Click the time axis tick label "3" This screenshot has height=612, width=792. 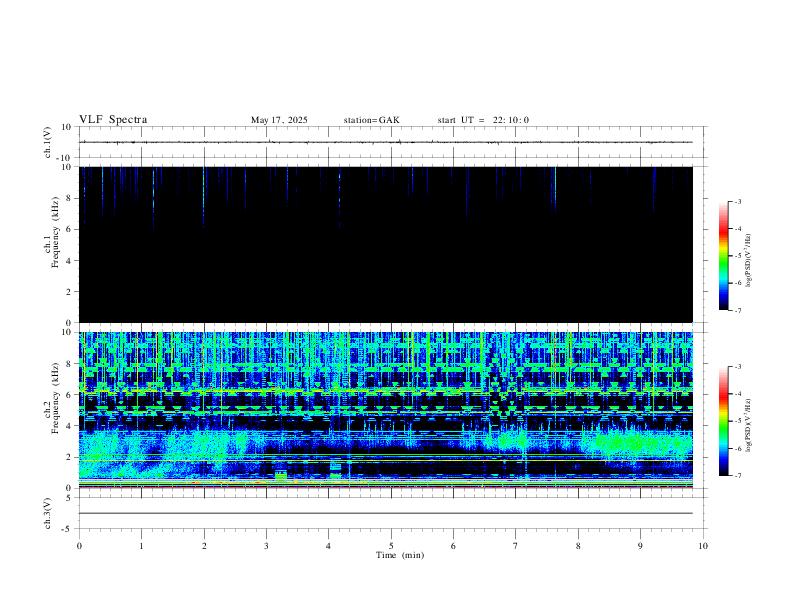click(x=266, y=546)
